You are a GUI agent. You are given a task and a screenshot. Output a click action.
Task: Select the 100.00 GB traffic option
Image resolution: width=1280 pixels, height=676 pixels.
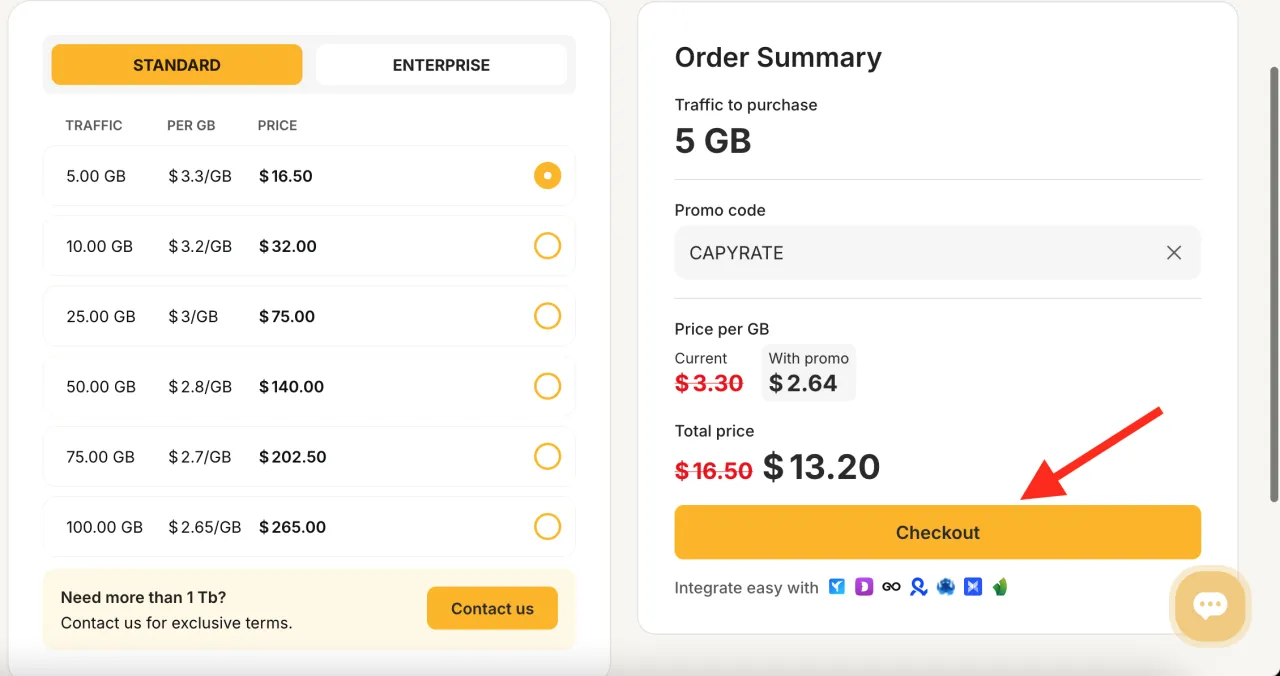point(547,527)
